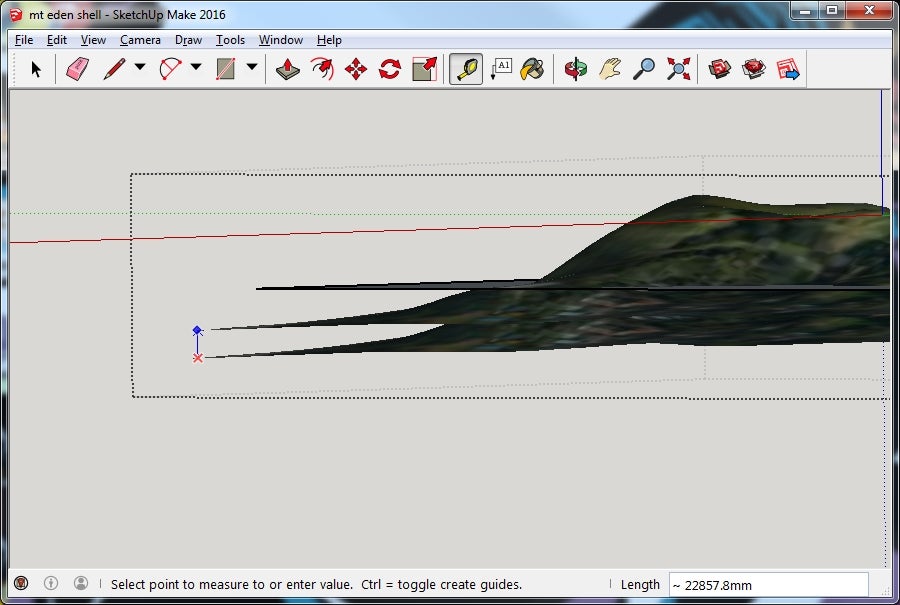Screen dimensions: 900x605
Task: Pick the Eraser tool
Action: pyautogui.click(x=77, y=69)
